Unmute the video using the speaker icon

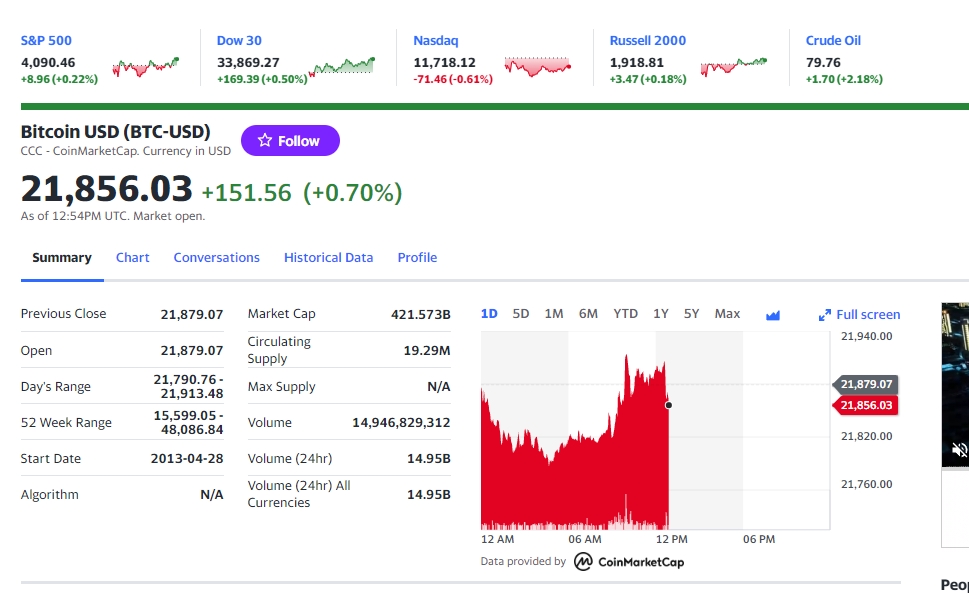point(959,449)
